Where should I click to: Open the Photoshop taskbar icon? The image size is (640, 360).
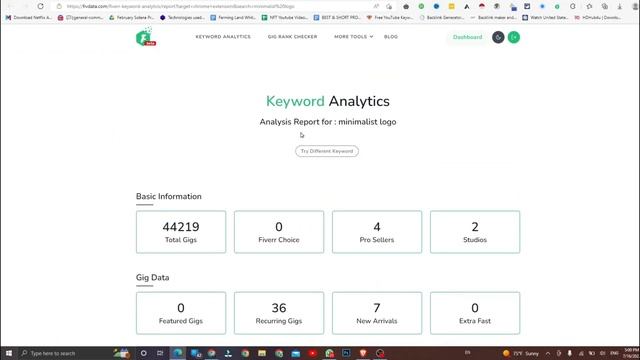click(x=347, y=353)
